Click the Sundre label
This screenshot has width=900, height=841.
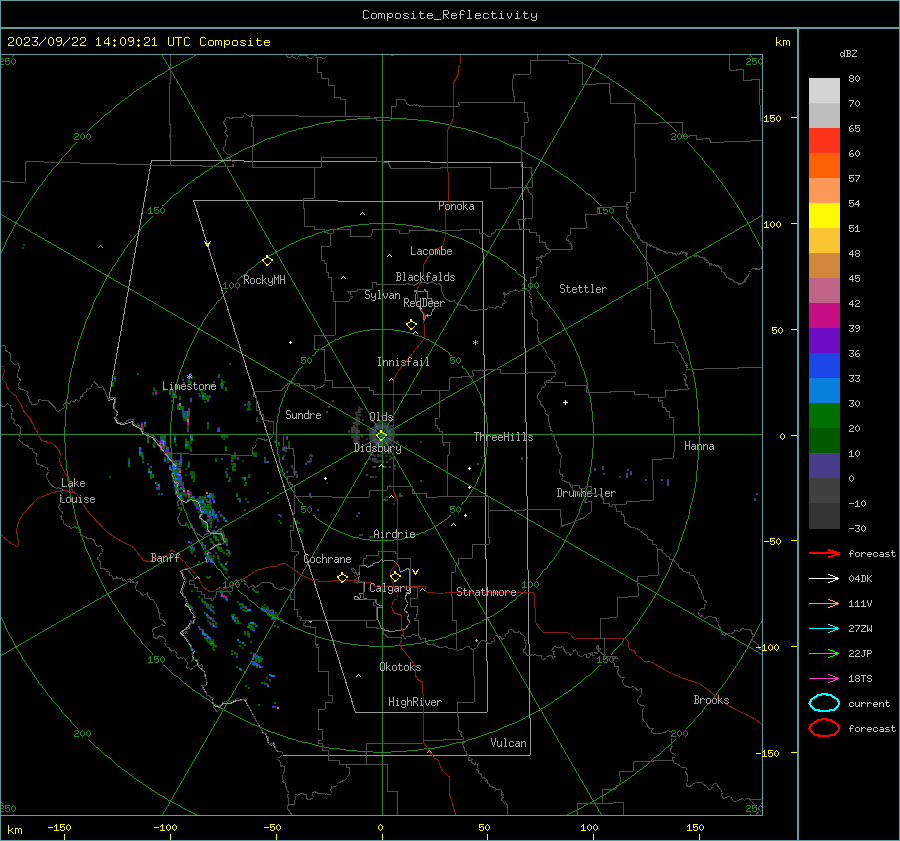303,414
